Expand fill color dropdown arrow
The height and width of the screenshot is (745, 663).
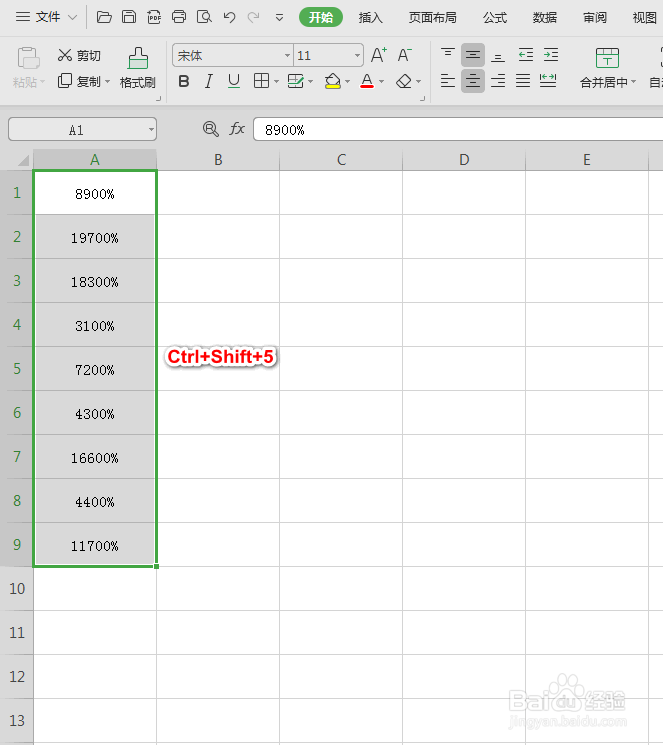pos(347,82)
